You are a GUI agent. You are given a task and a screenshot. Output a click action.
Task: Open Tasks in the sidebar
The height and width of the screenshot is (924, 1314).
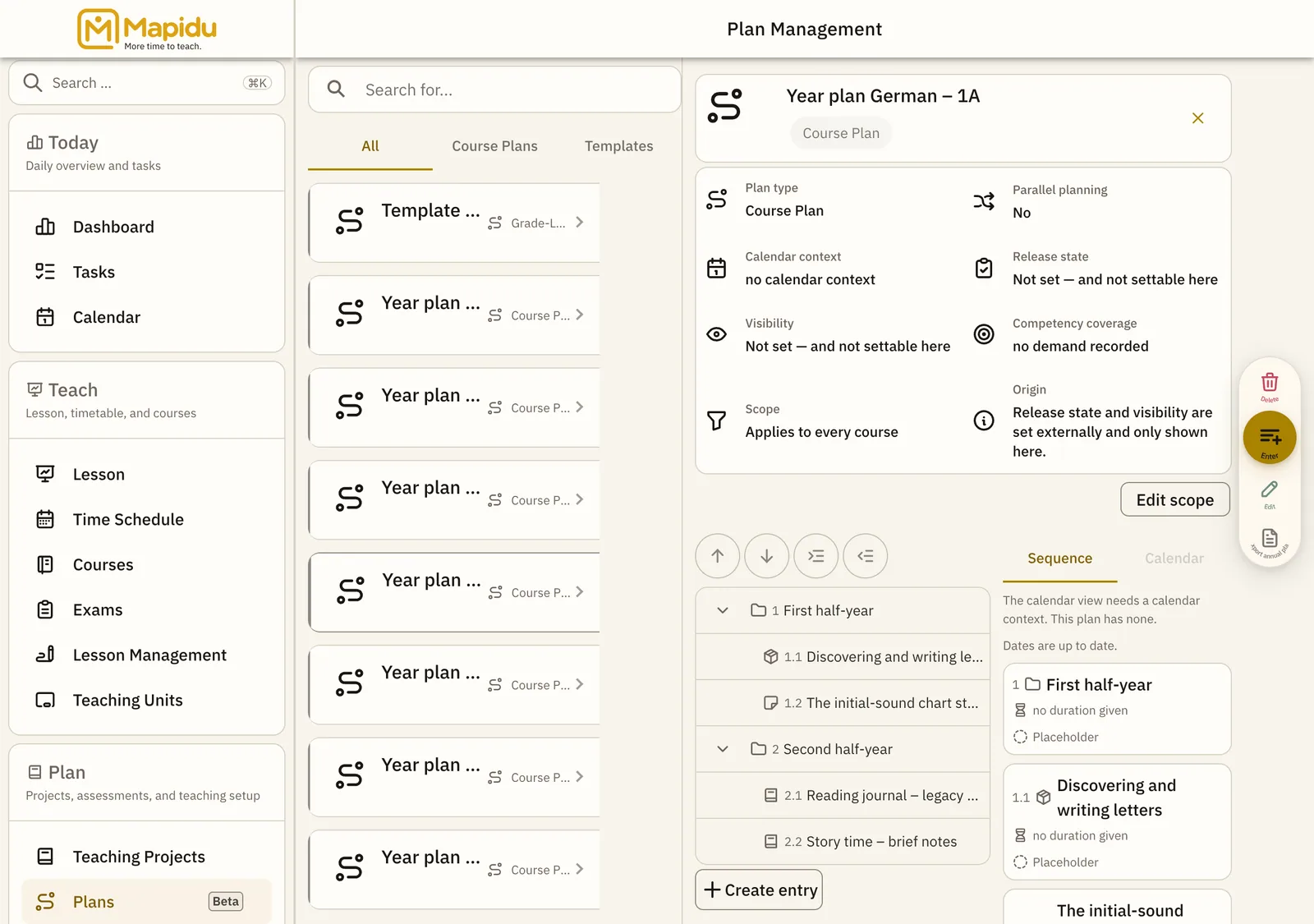[x=147, y=272]
